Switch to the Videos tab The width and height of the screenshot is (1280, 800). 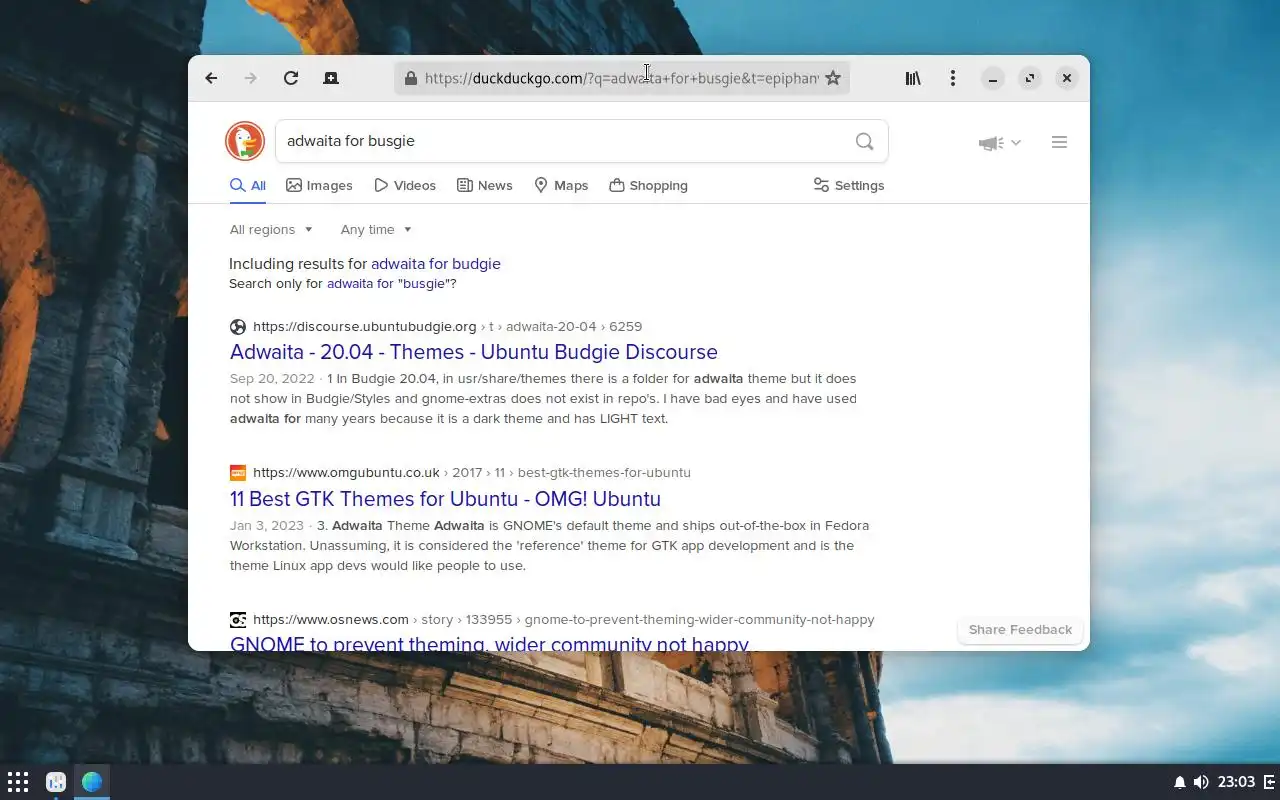click(x=405, y=185)
